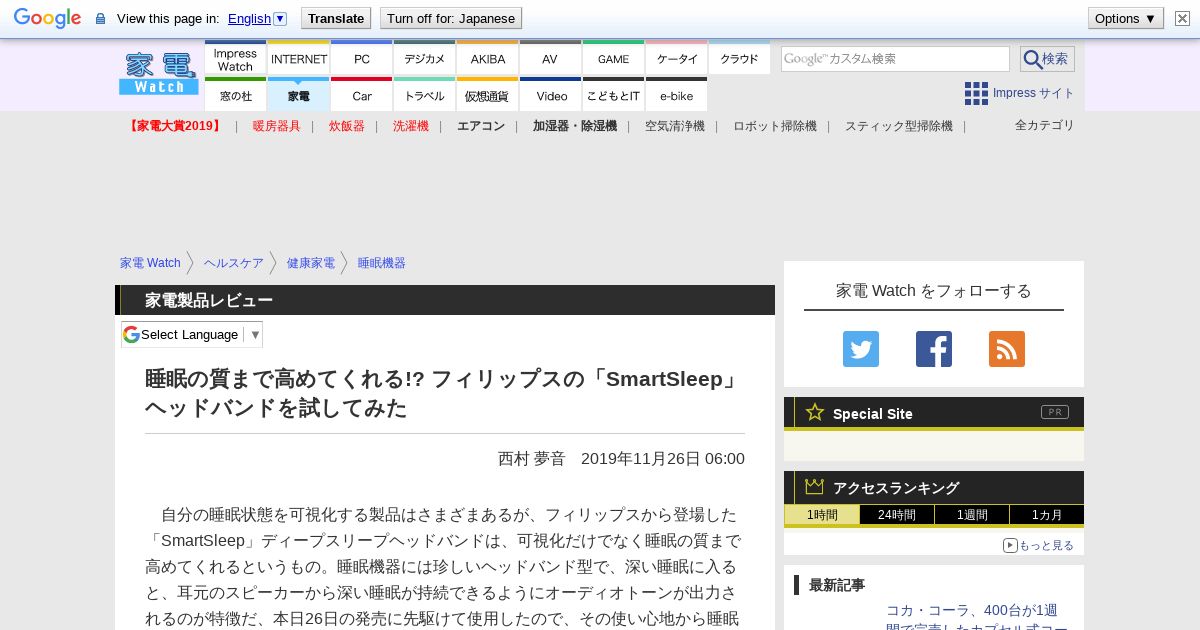Click author name 西村 夢音
The width and height of the screenshot is (1200, 630).
(x=532, y=458)
